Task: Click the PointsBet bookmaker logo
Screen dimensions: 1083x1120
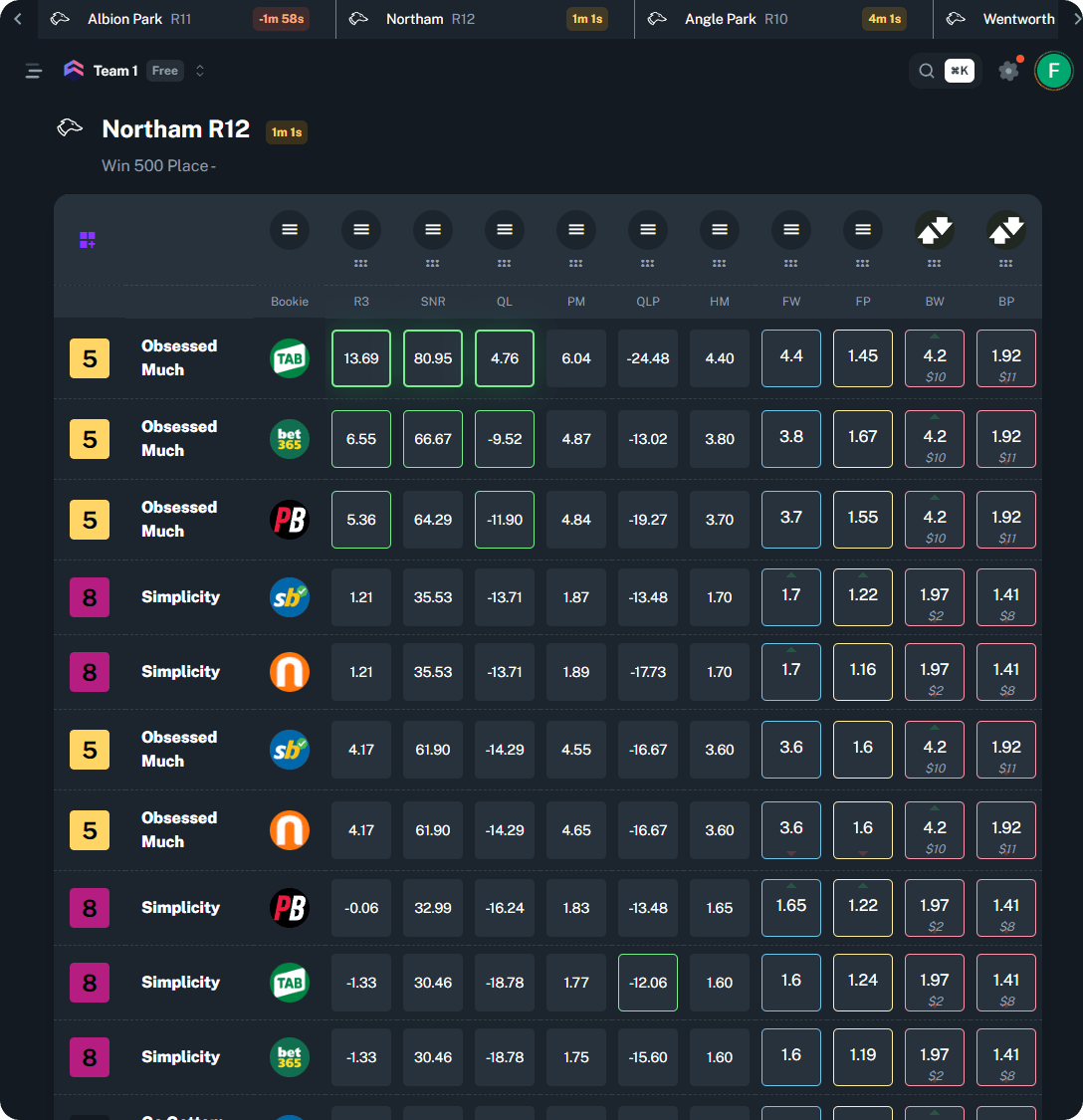Action: [290, 519]
